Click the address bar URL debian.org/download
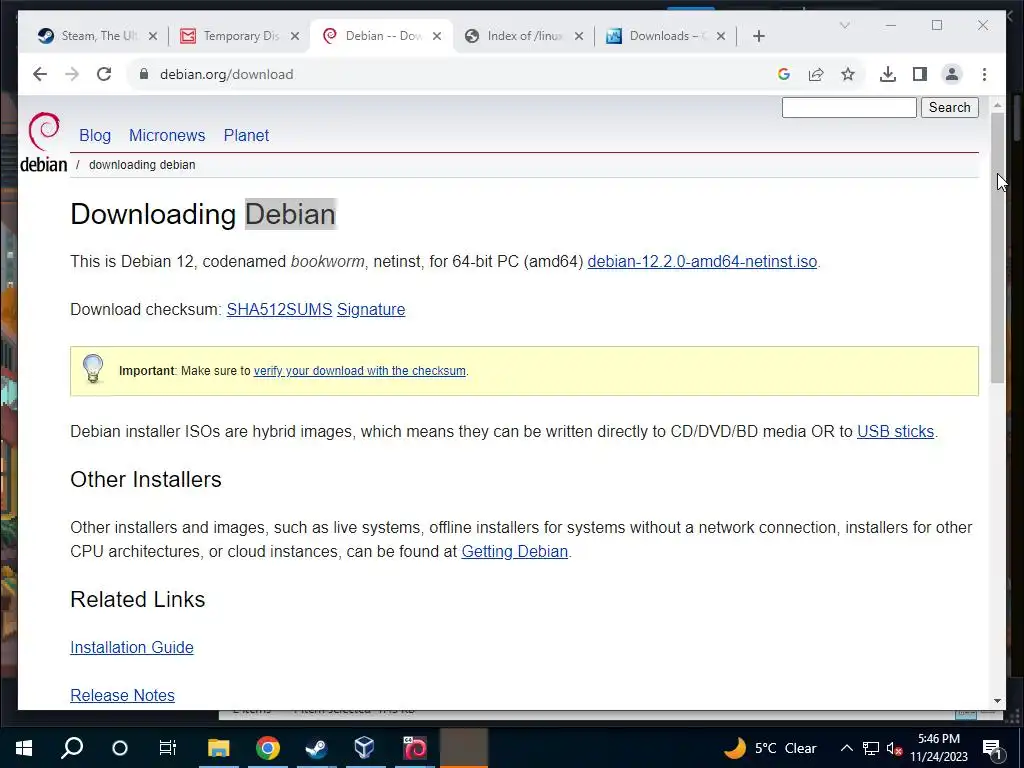 pyautogui.click(x=227, y=74)
